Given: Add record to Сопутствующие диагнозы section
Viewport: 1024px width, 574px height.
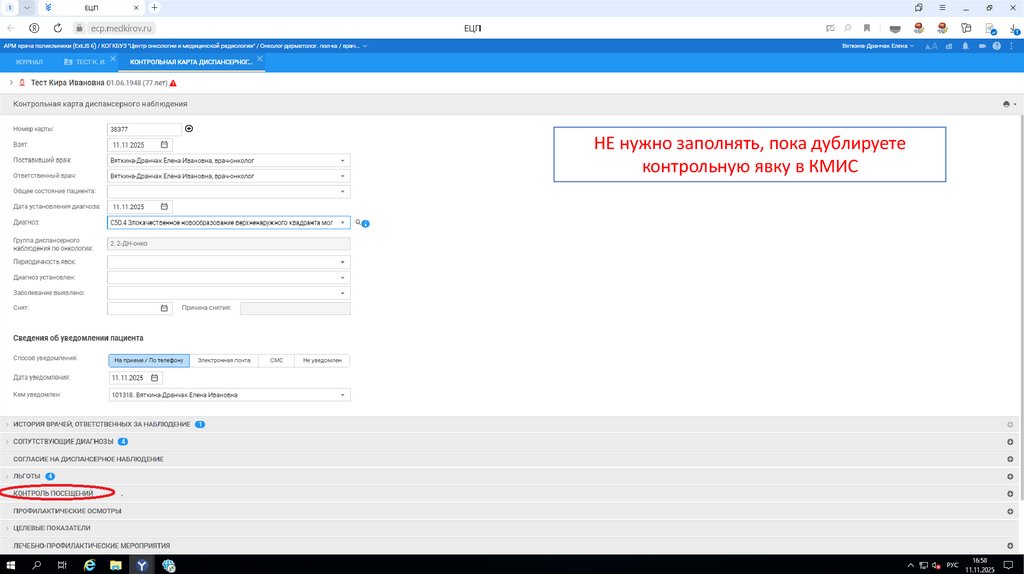Looking at the screenshot, I should pos(1010,442).
